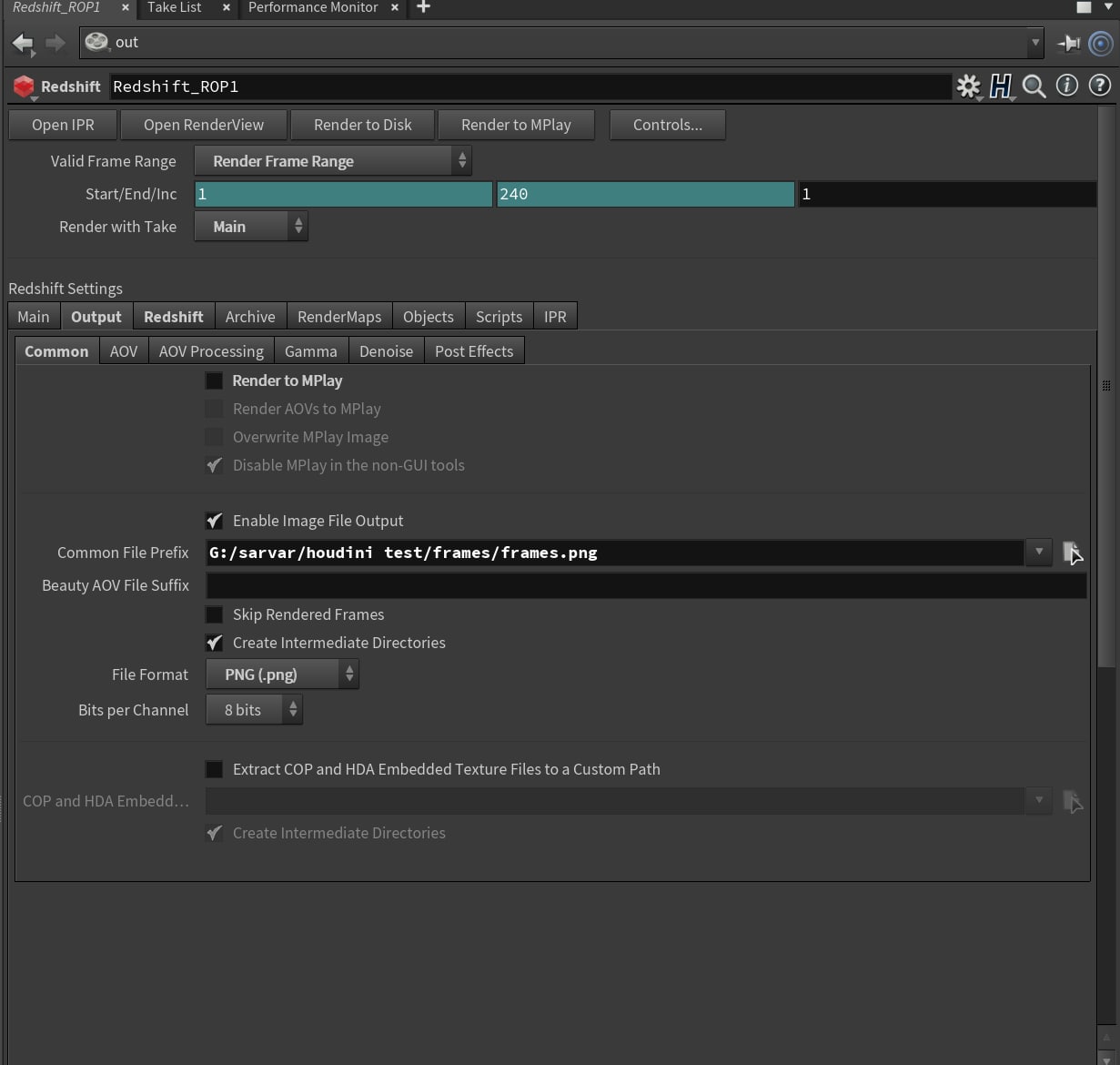The image size is (1120, 1065).
Task: Click the Start frame field
Action: coord(344,194)
